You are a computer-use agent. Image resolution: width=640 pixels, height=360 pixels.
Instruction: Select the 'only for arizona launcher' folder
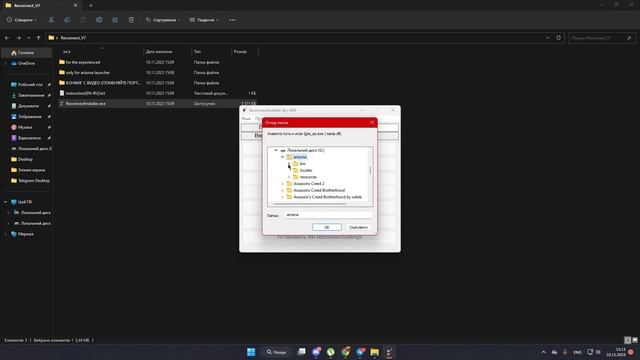(x=88, y=73)
